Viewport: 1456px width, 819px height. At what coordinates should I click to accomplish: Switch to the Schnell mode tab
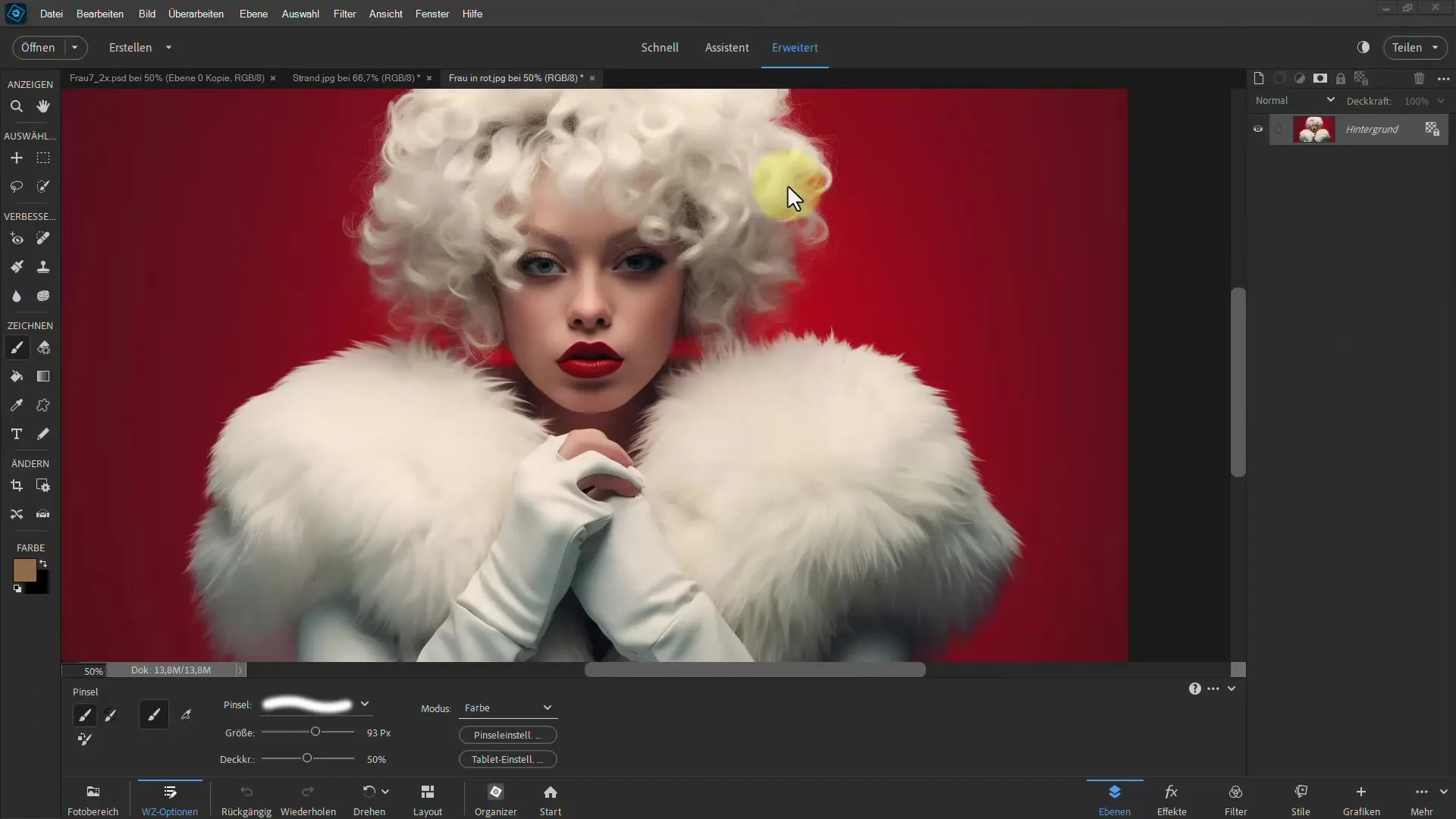pos(660,47)
